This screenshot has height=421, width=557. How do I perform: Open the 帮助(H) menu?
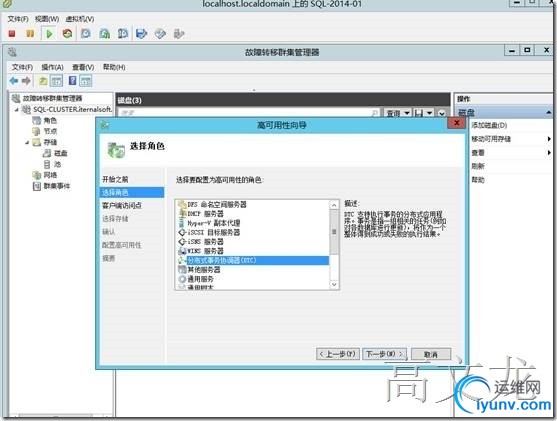[x=114, y=67]
